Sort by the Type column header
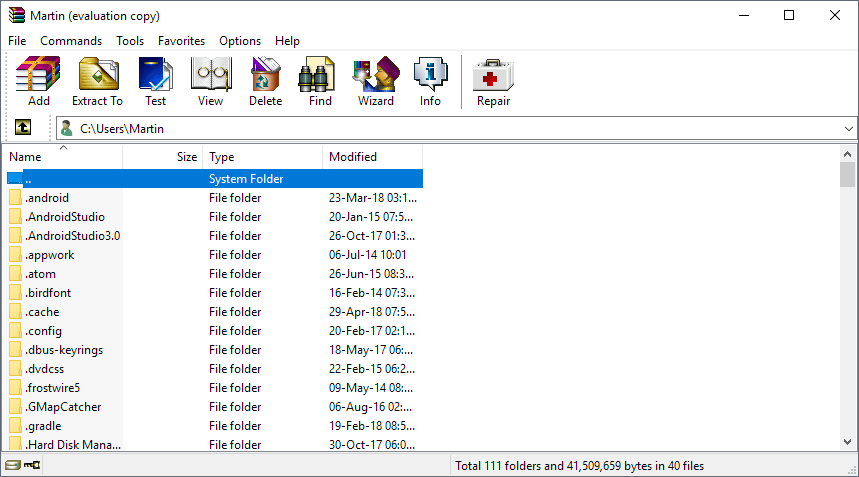Viewport: 859px width, 477px height. click(263, 157)
